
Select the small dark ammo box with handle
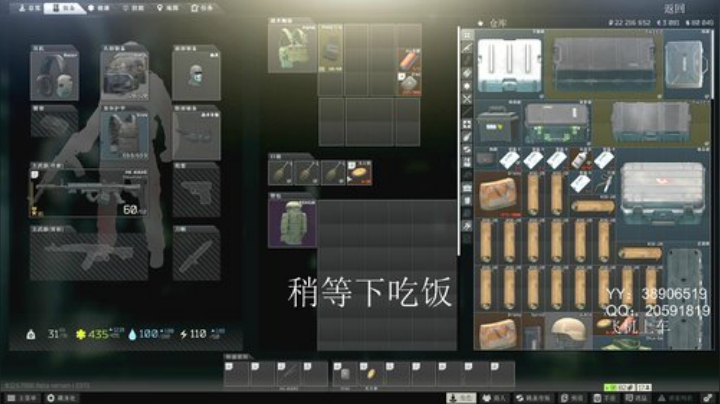pos(497,124)
